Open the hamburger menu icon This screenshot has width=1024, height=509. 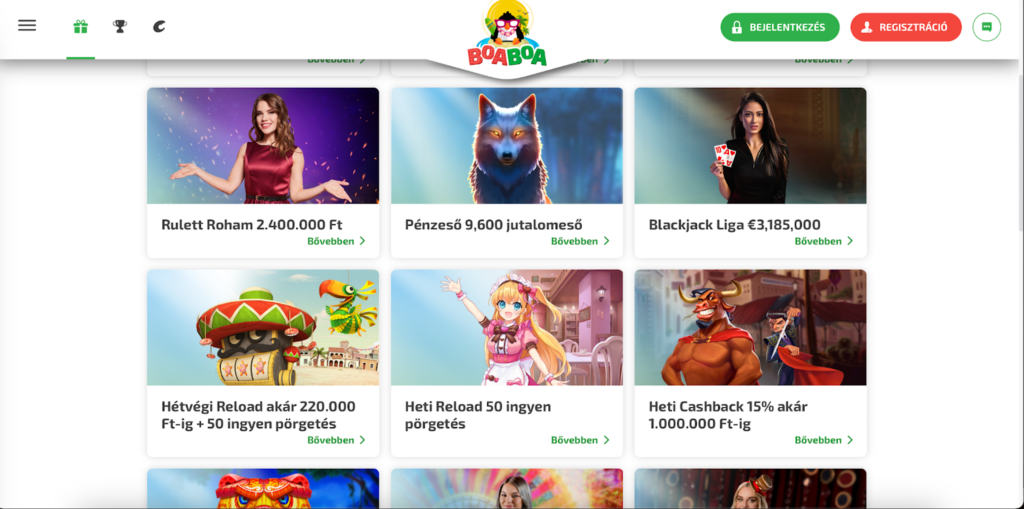(27, 26)
